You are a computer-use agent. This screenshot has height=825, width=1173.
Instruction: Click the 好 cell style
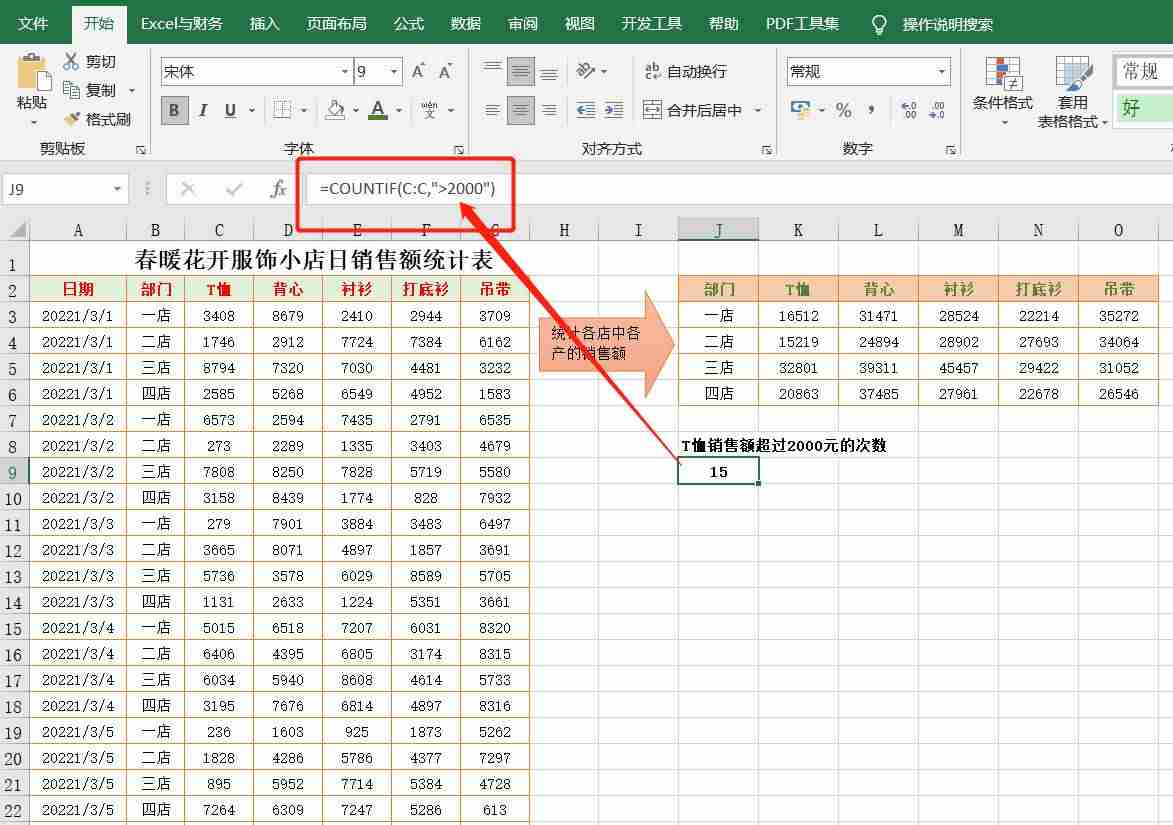coord(1142,108)
